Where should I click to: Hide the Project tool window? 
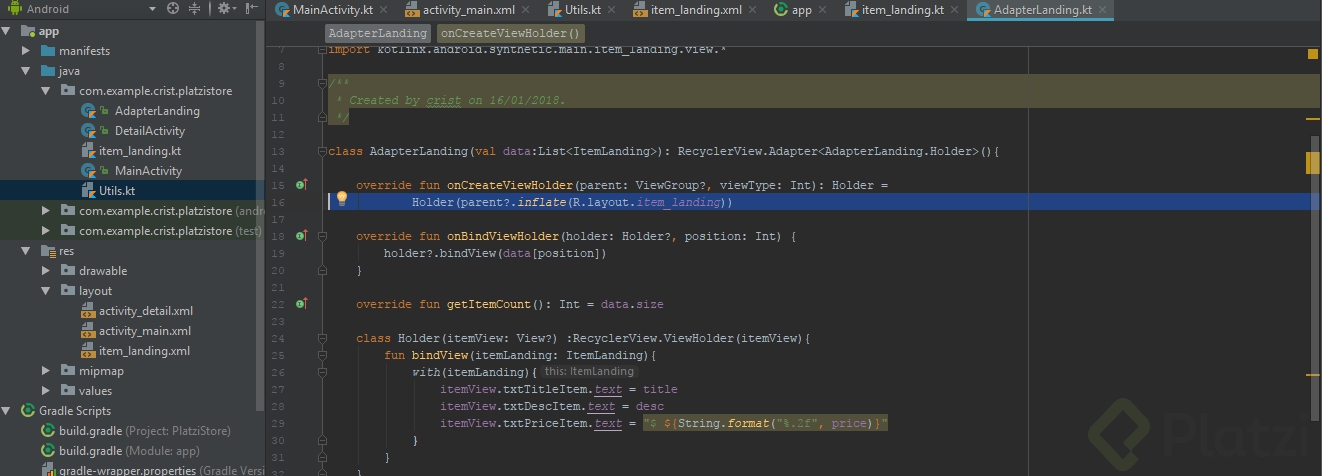coord(250,9)
